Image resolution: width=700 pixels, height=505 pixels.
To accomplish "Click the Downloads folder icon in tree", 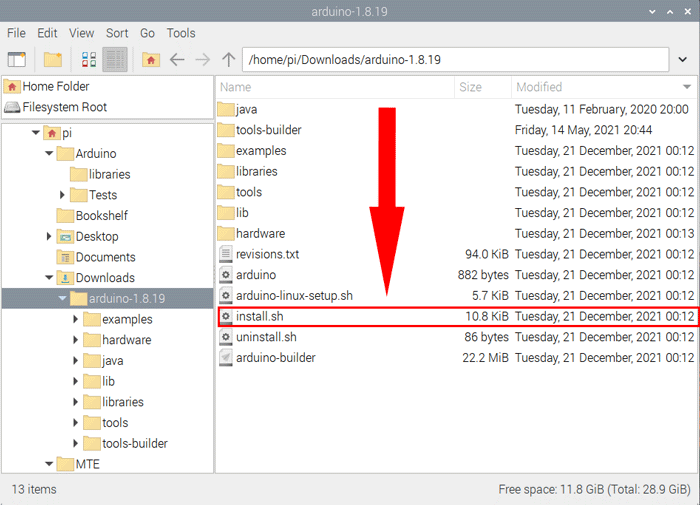I will [x=65, y=278].
